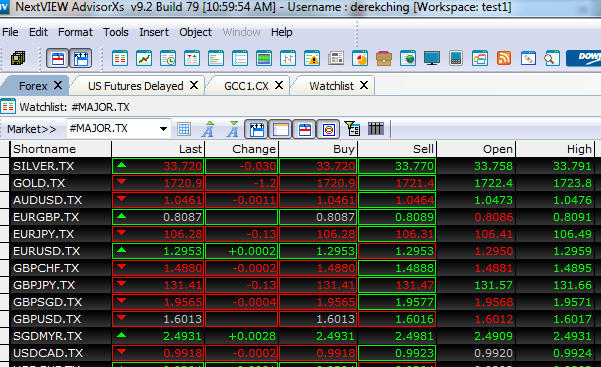Screen dimensions: 601x367
Task: Switch to the US Futures Delayed tab
Action: pyautogui.click(x=136, y=86)
